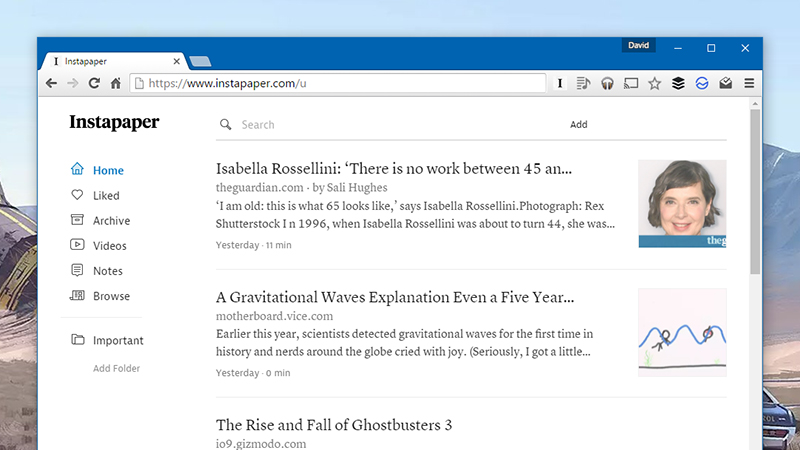The image size is (800, 450).
Task: Open the Browse section
Action: tap(111, 296)
